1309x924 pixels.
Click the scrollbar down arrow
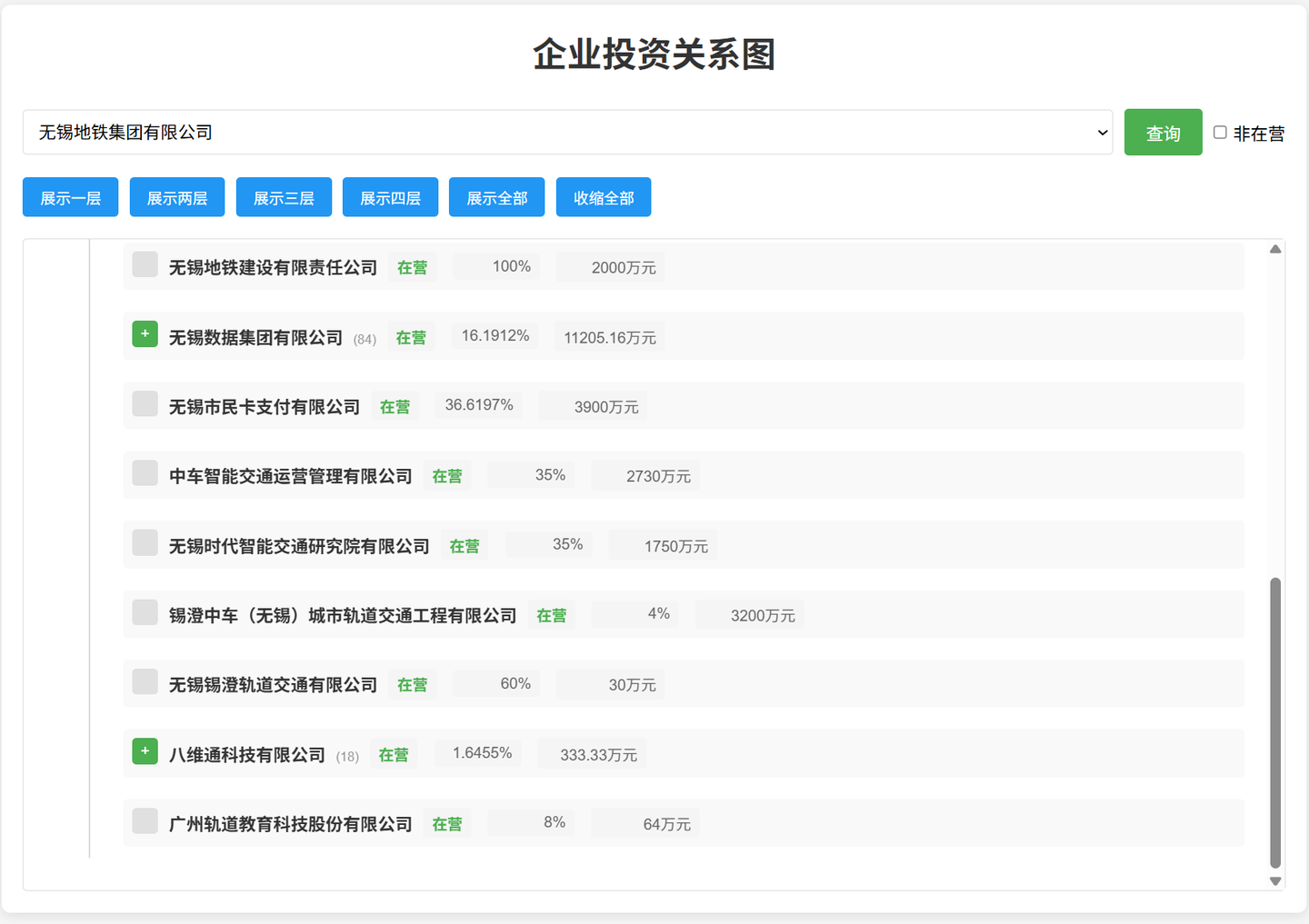1275,880
